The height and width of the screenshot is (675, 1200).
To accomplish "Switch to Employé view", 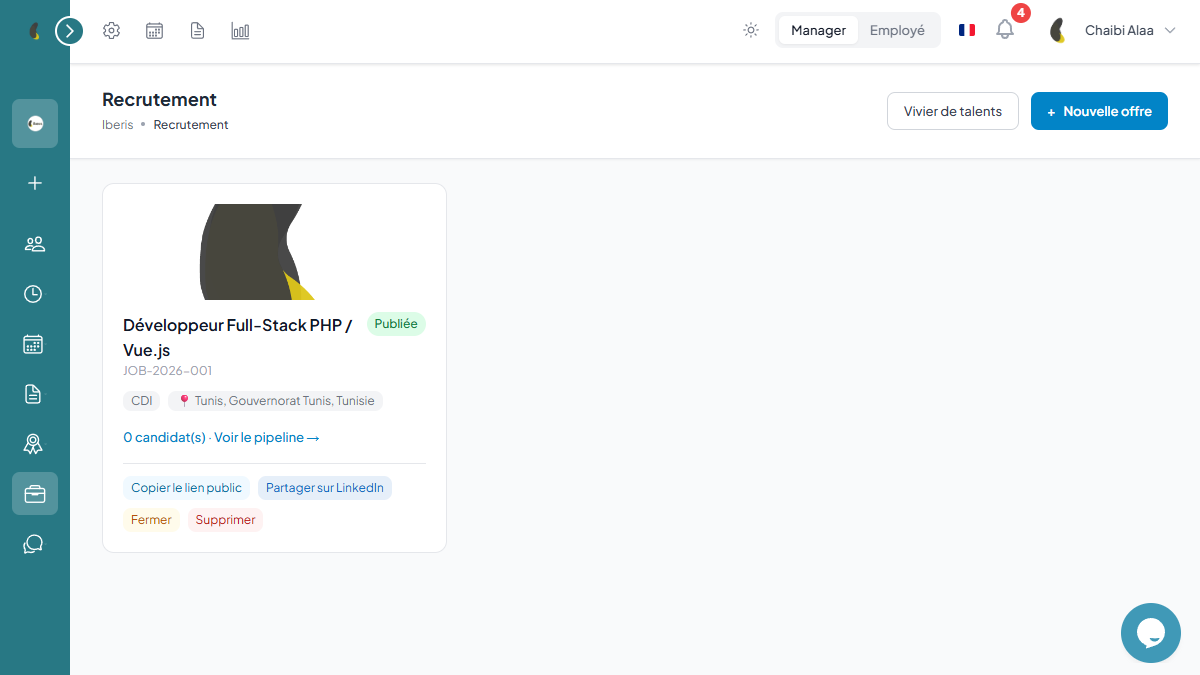I will coord(897,30).
